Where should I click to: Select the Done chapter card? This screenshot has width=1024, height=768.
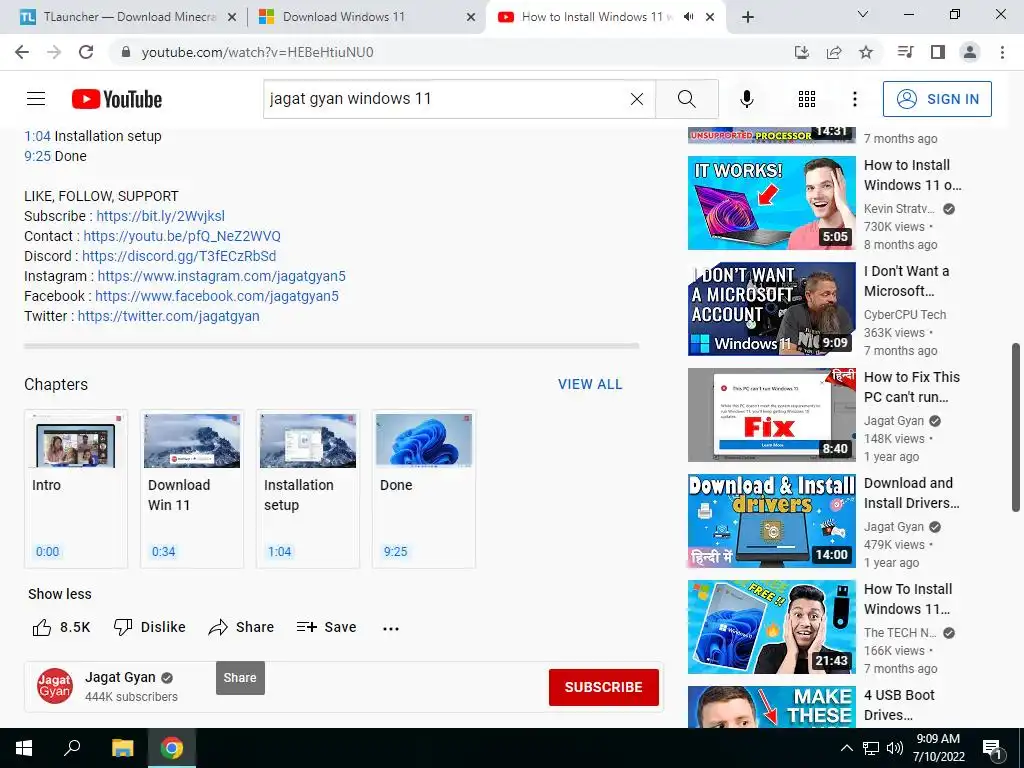click(x=424, y=488)
